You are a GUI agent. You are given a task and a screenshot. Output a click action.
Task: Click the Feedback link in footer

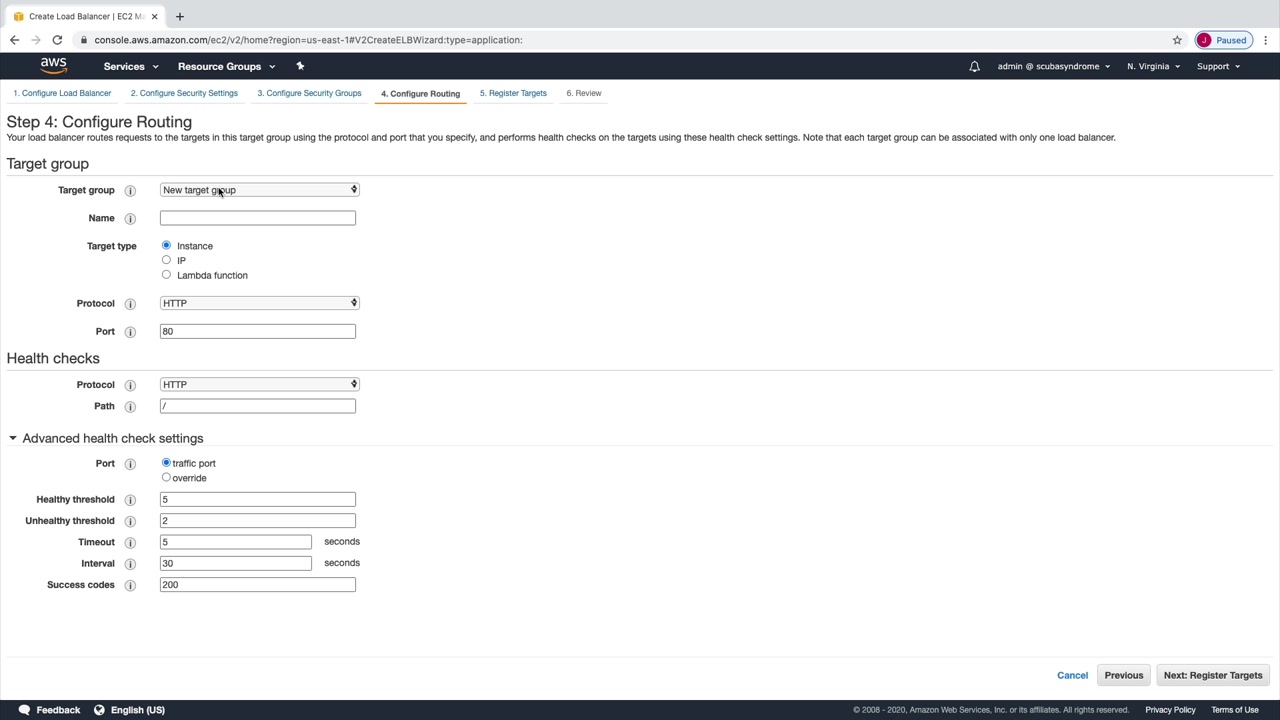(x=58, y=710)
